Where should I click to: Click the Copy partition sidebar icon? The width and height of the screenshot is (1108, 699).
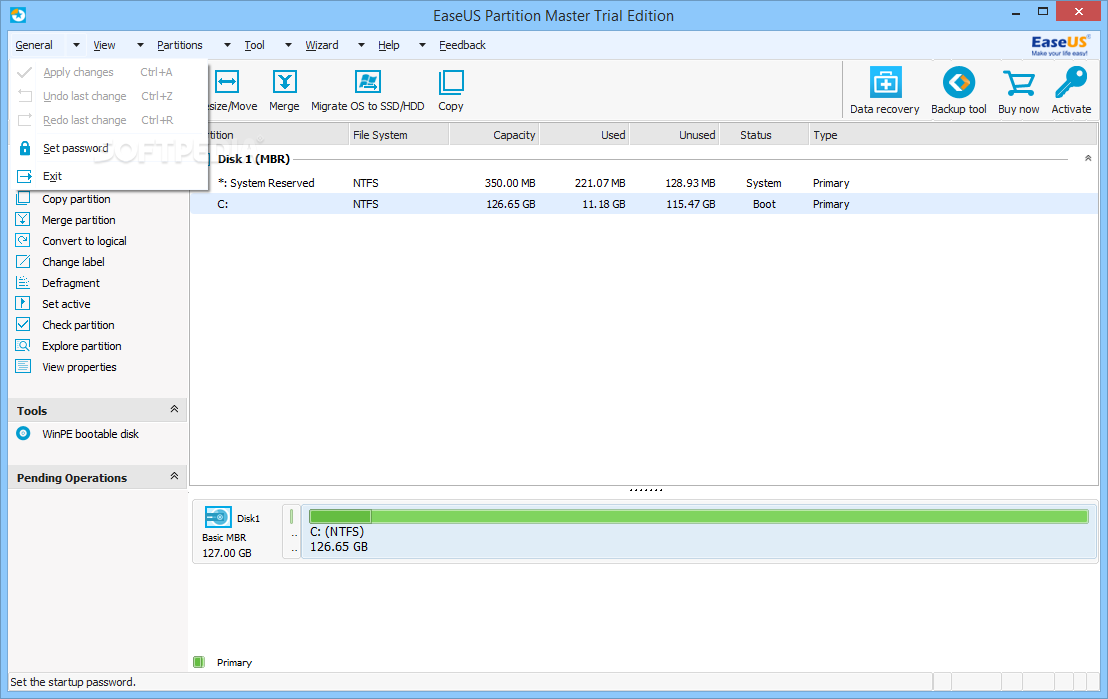point(23,199)
